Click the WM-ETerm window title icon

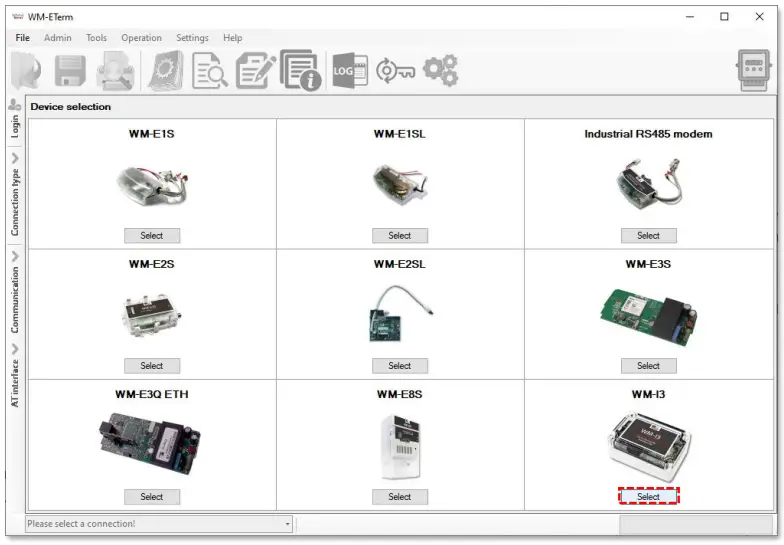(x=18, y=16)
